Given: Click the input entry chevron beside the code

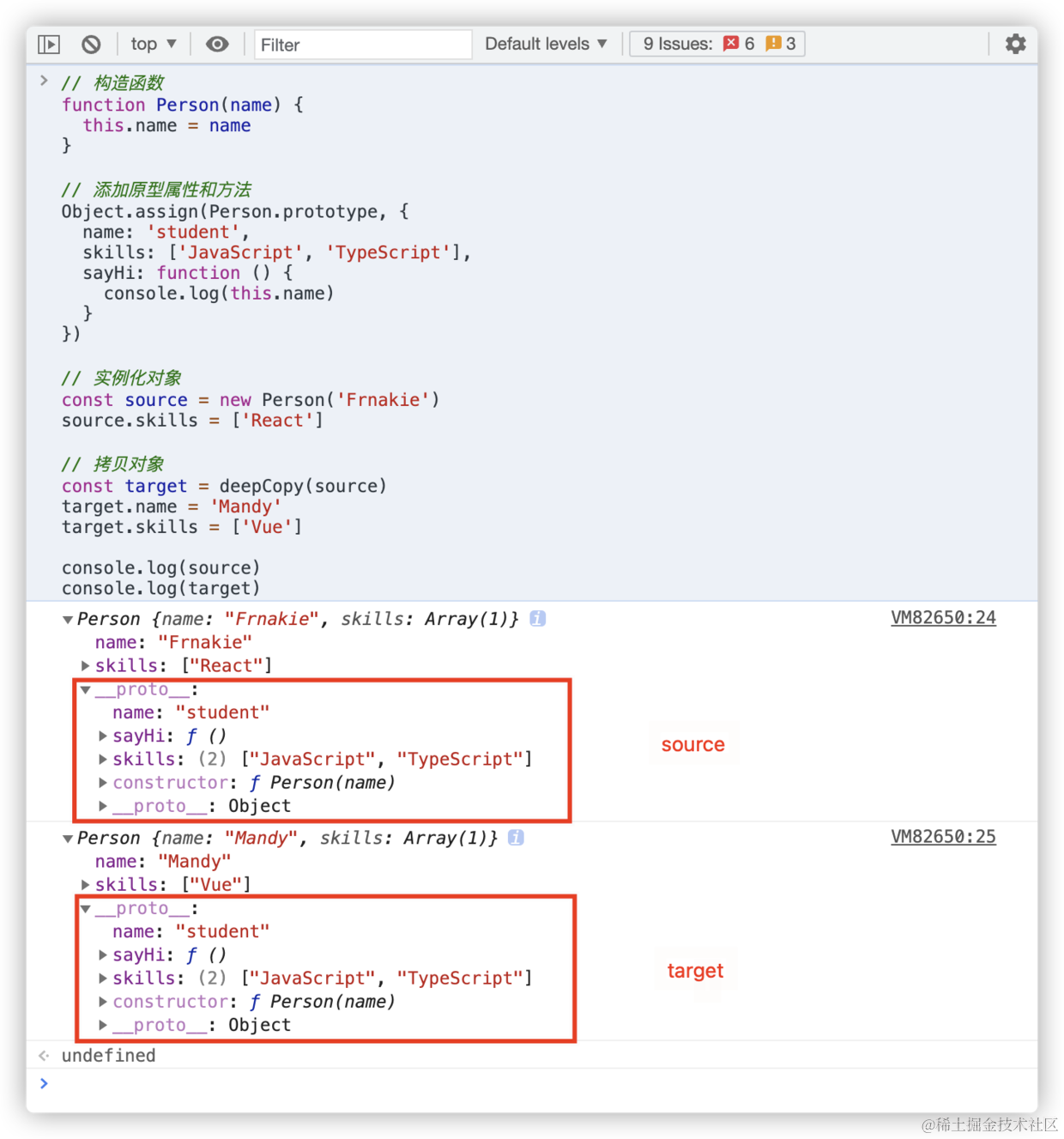Looking at the screenshot, I should click(43, 82).
